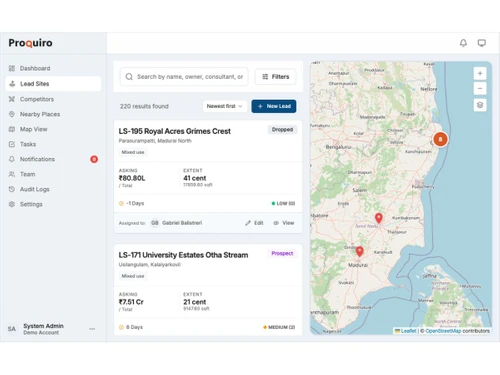Zoom in on the map

tap(480, 73)
